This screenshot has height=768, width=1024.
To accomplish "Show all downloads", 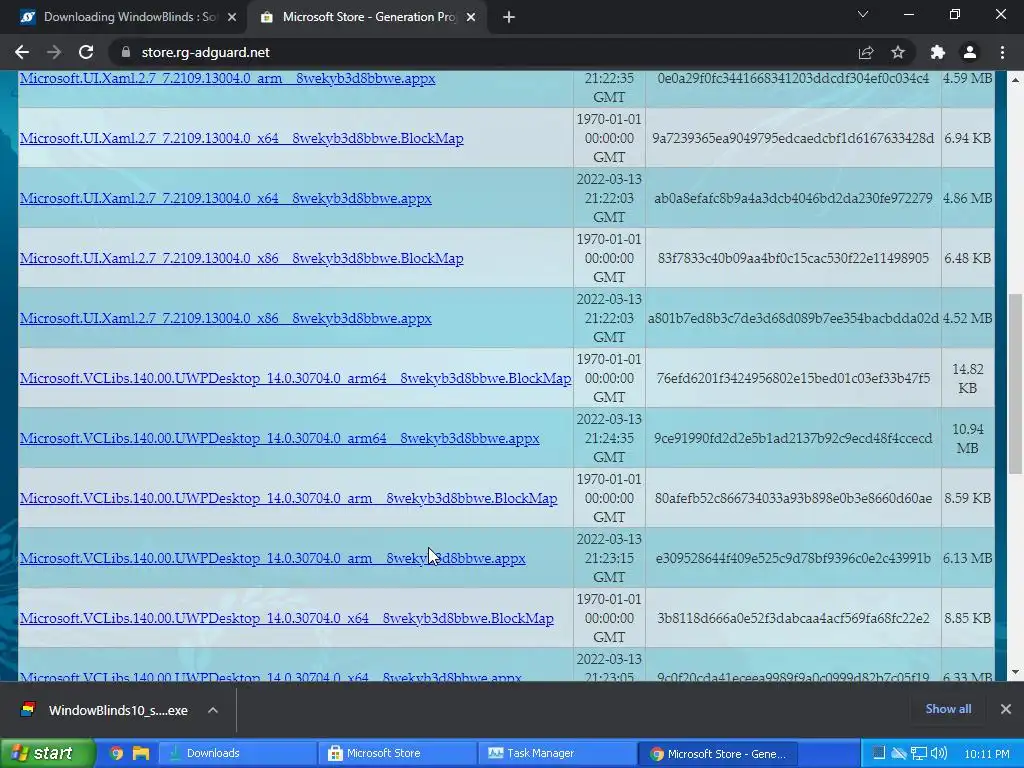I will click(x=948, y=709).
